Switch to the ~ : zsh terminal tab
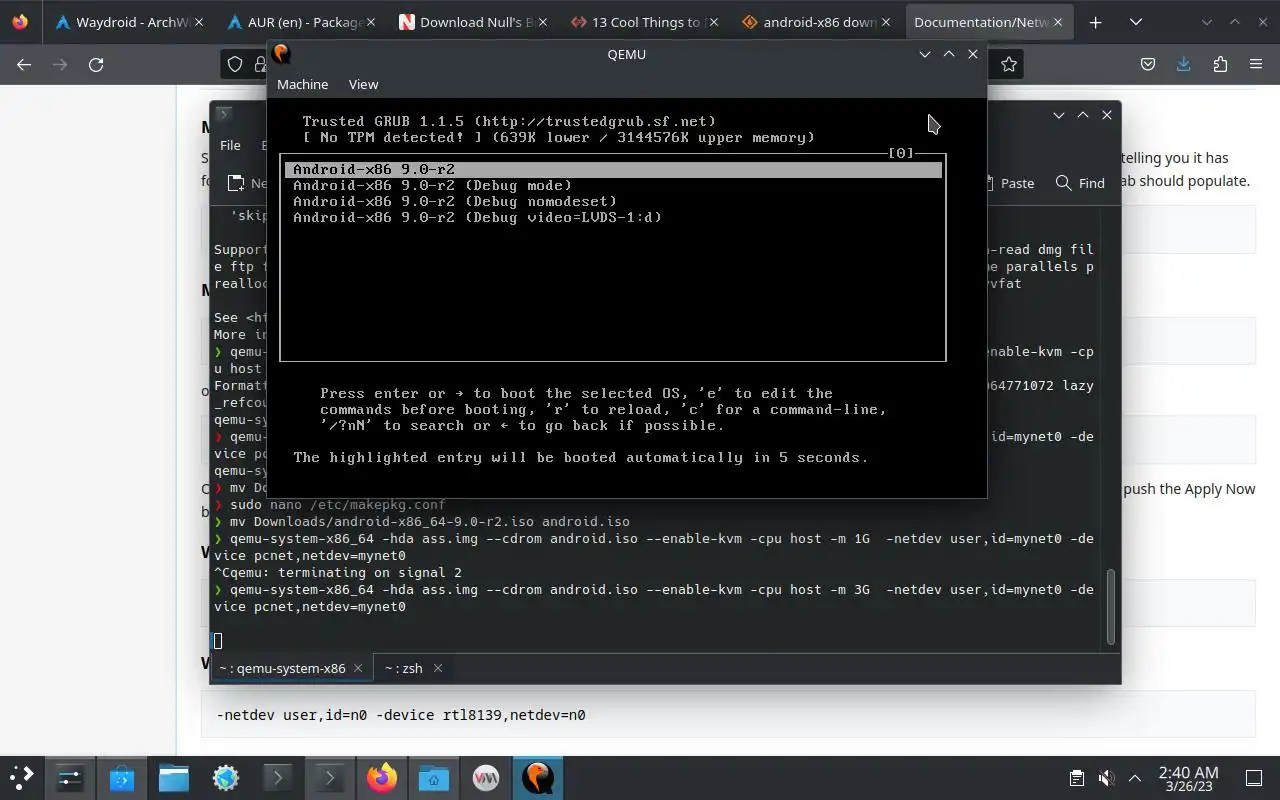 coord(413,668)
